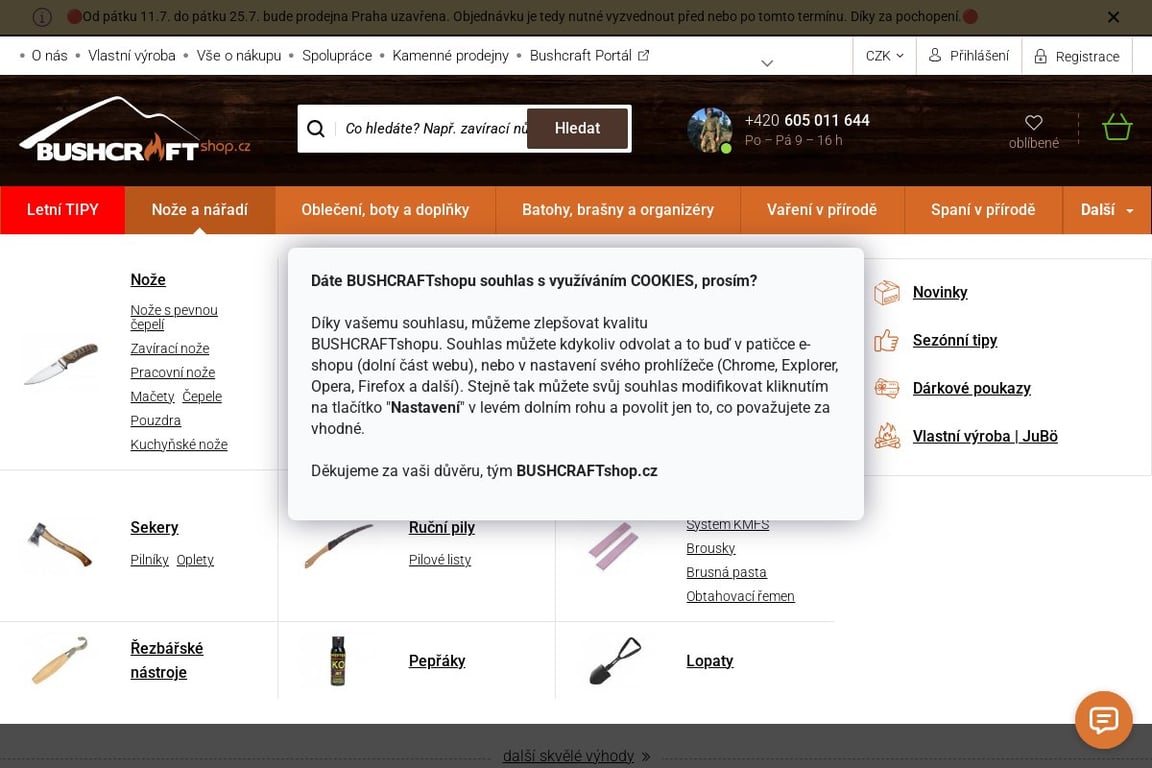Click the Sezónní tipy thumbs-up icon
The width and height of the screenshot is (1152, 768).
pos(887,340)
